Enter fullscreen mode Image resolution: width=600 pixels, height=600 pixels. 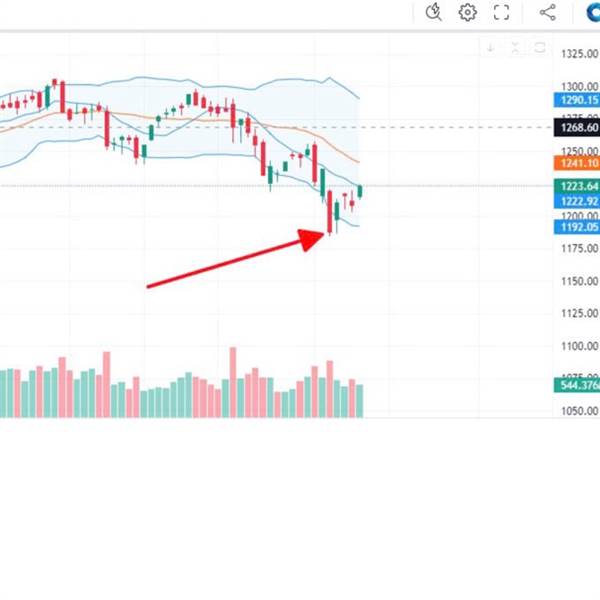502,12
